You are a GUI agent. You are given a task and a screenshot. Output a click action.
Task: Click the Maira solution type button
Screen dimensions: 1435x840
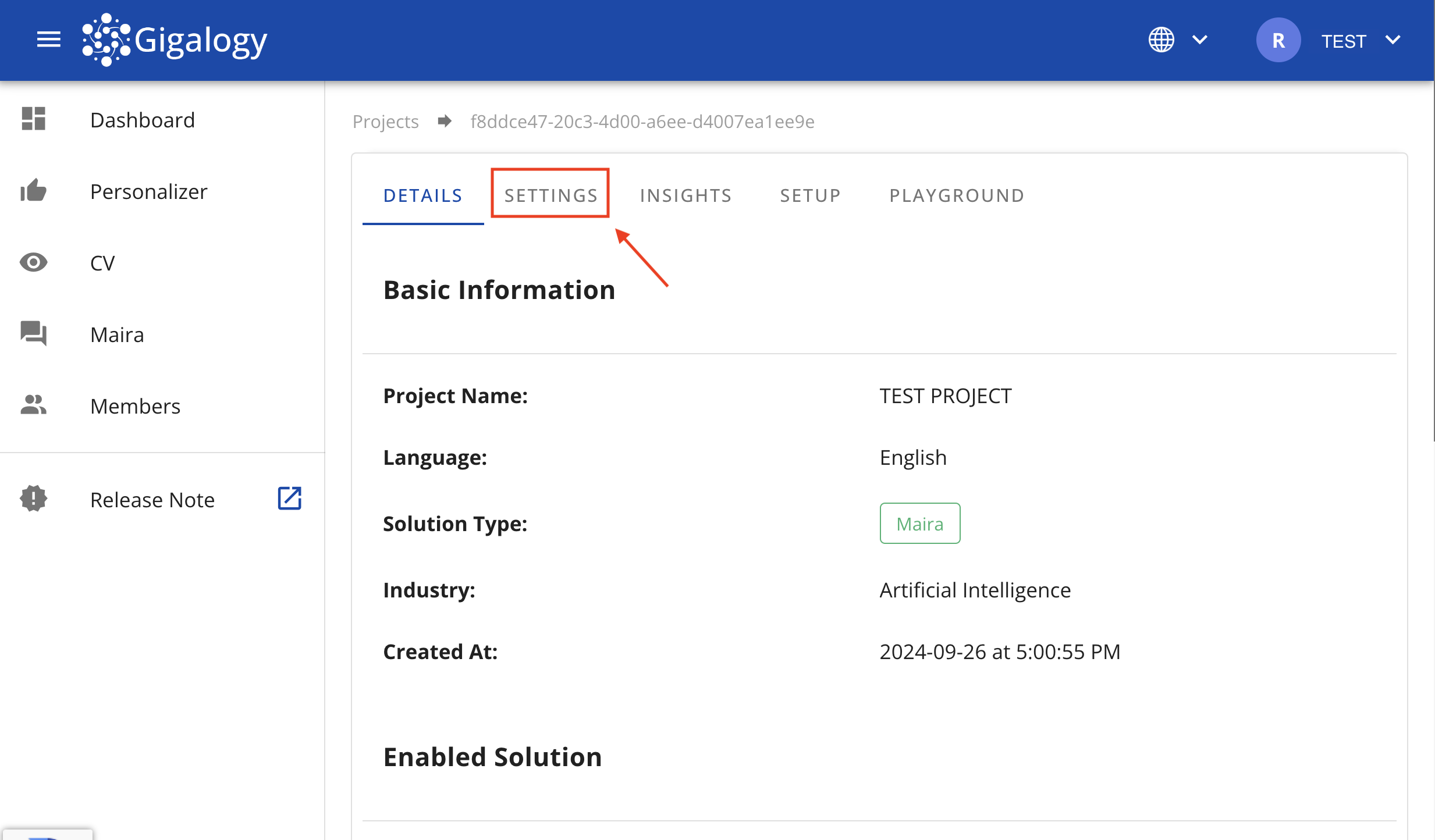tap(919, 522)
